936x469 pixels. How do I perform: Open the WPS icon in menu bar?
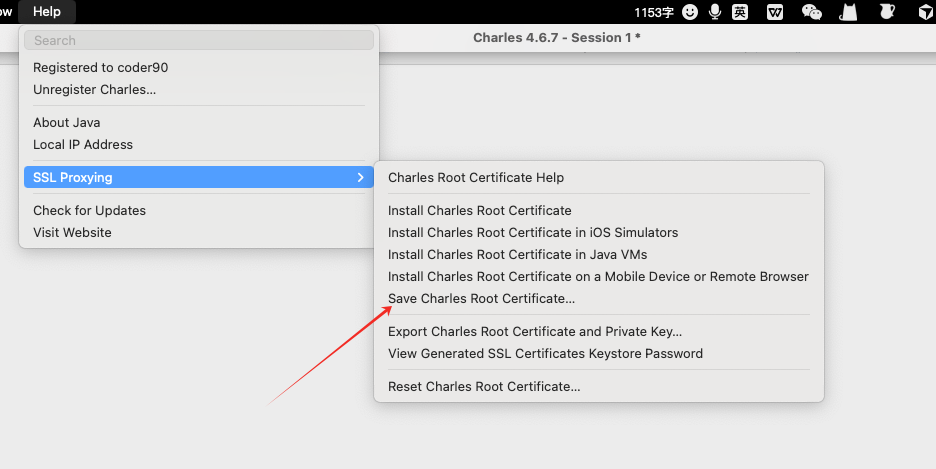click(775, 12)
